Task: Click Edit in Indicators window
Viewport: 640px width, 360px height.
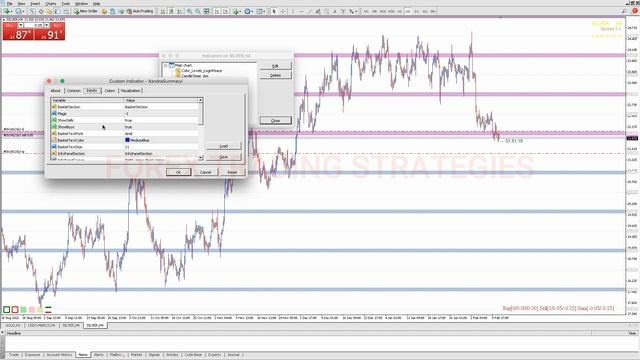Action: point(276,66)
